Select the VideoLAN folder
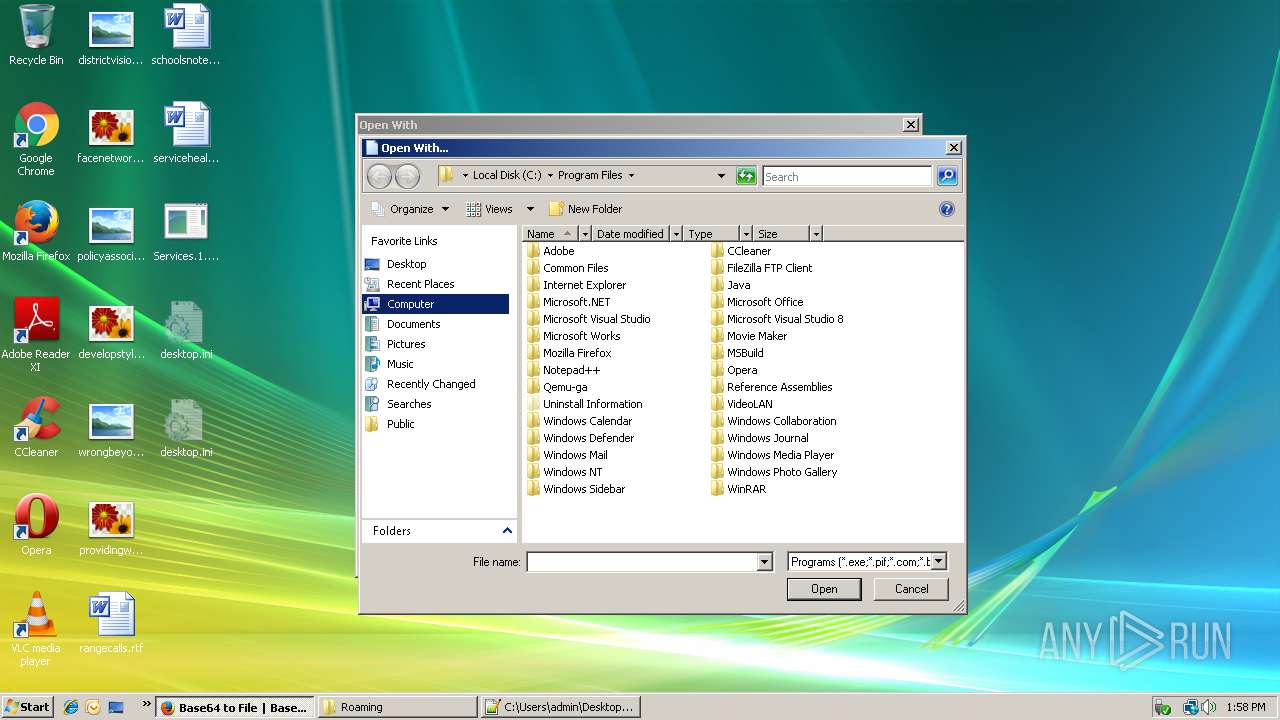Screen dimensions: 1280x720 741,404
